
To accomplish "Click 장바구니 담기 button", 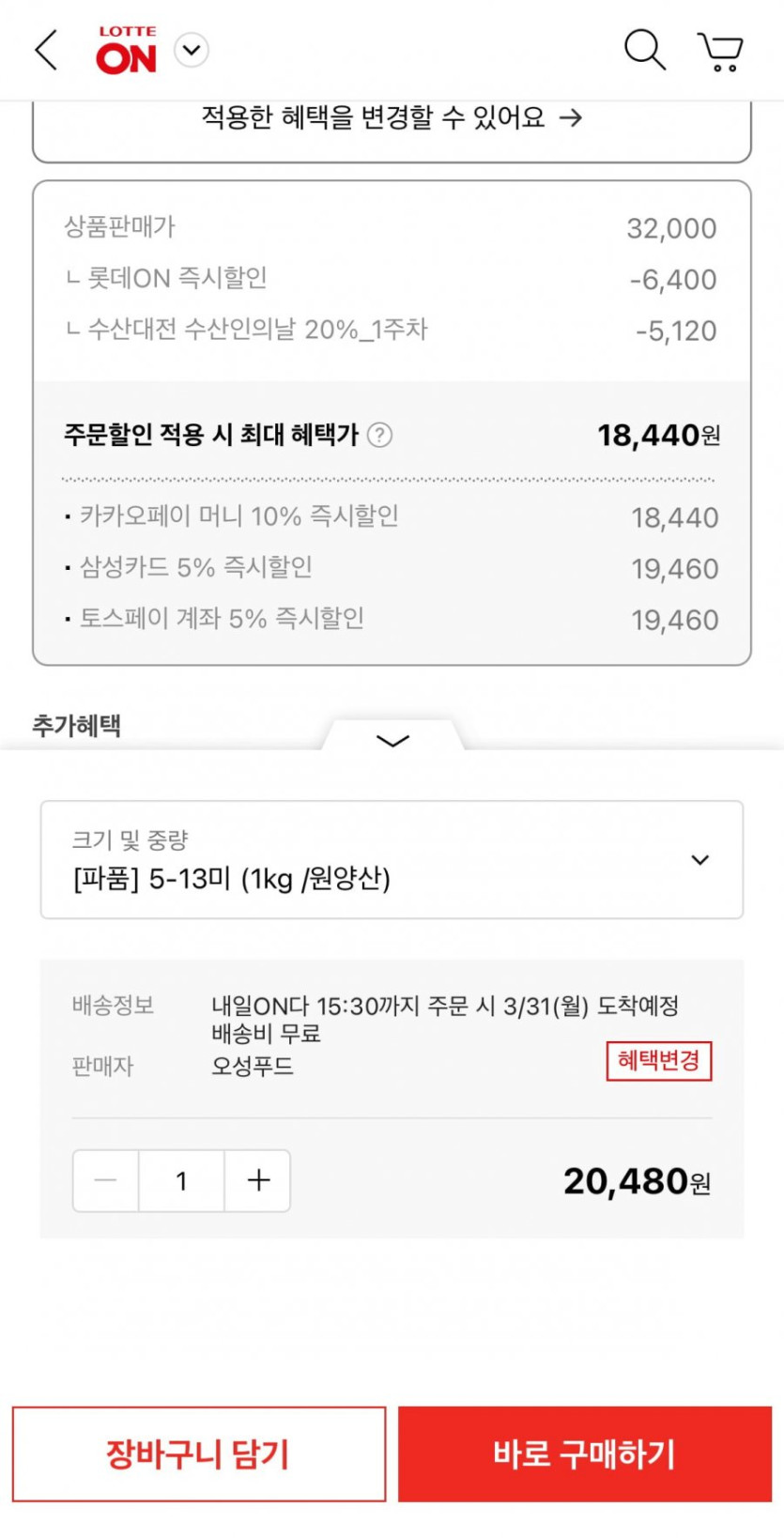I will [x=199, y=1453].
